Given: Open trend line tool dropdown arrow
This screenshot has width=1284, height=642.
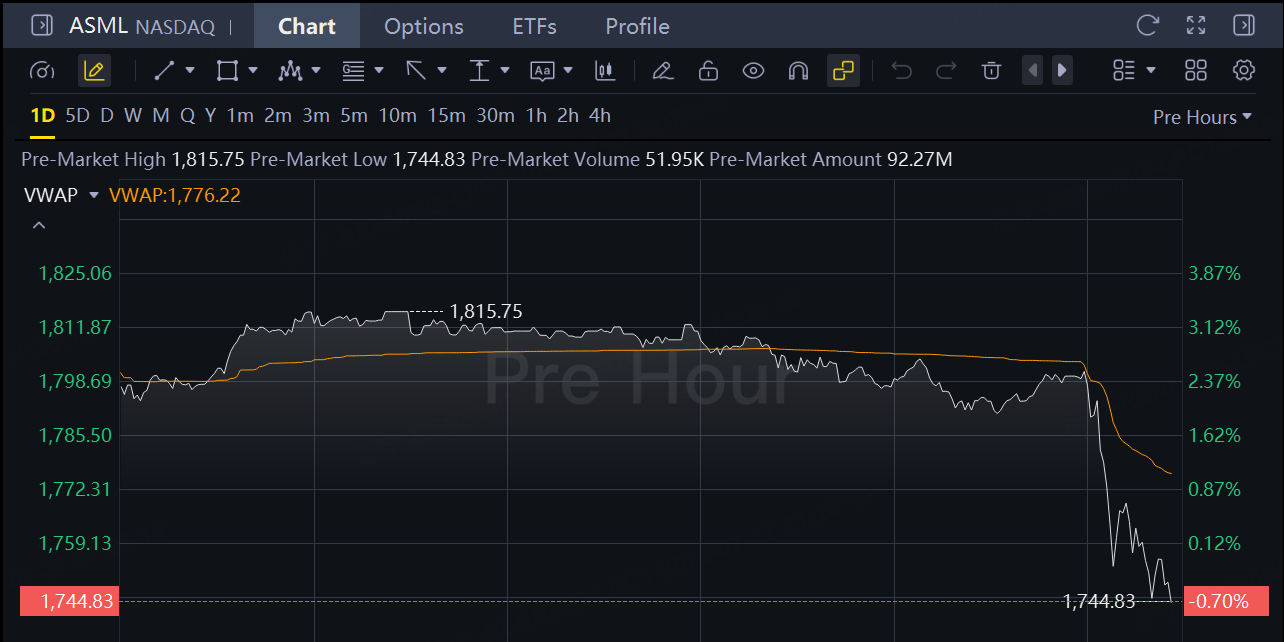Looking at the screenshot, I should click(x=191, y=70).
